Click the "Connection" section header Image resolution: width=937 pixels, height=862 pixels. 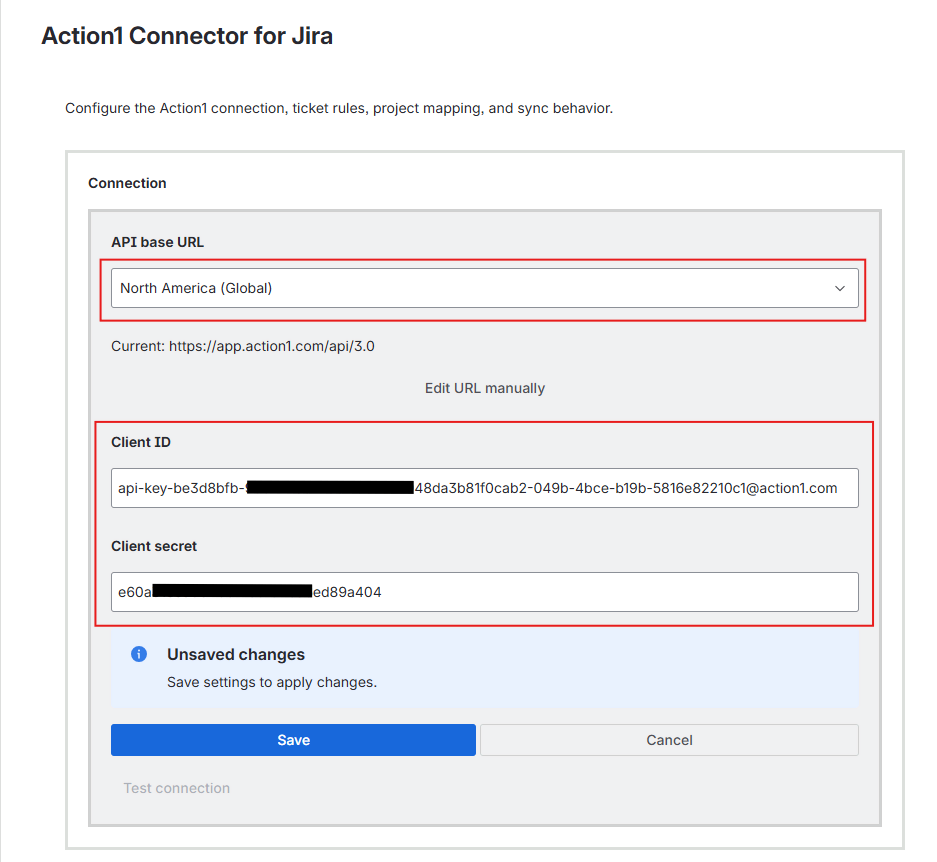click(127, 183)
